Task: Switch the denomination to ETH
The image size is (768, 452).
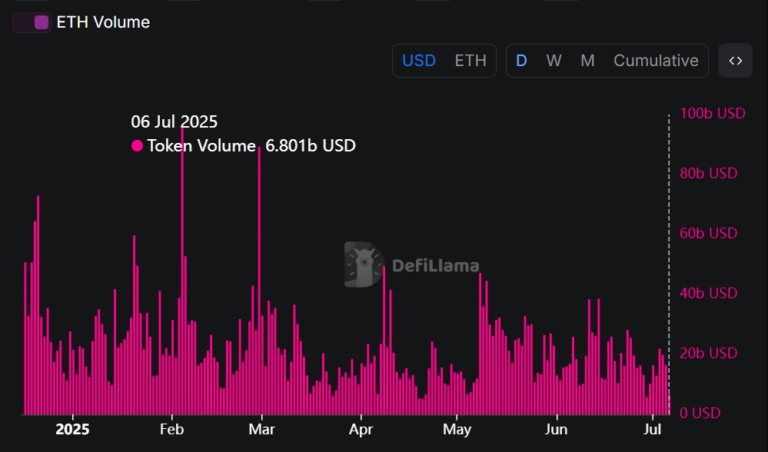Action: pyautogui.click(x=470, y=61)
